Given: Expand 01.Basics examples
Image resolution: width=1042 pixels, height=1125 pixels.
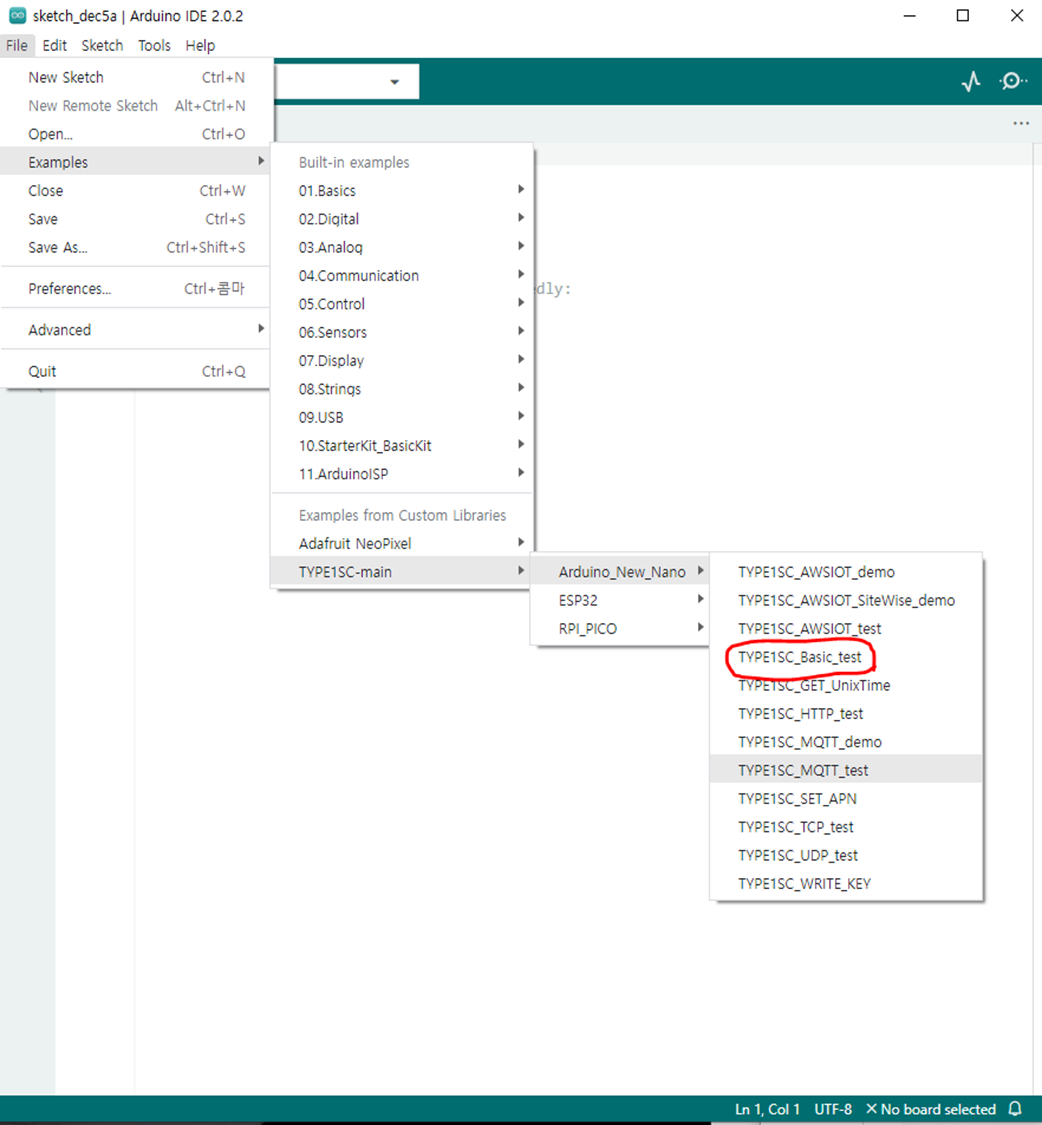Looking at the screenshot, I should (402, 191).
